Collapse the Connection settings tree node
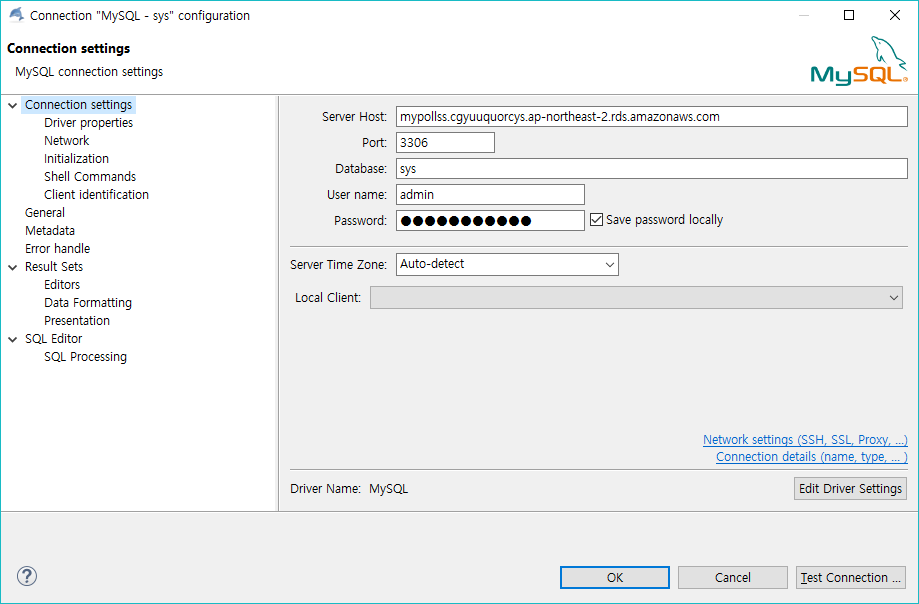Viewport: 919px width, 604px height. point(12,105)
